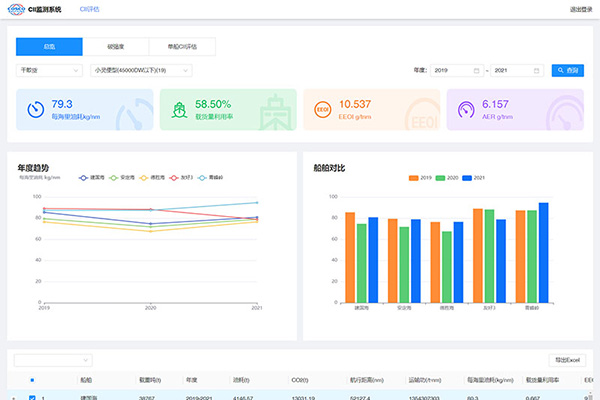Switch to the middle tab

(116, 47)
